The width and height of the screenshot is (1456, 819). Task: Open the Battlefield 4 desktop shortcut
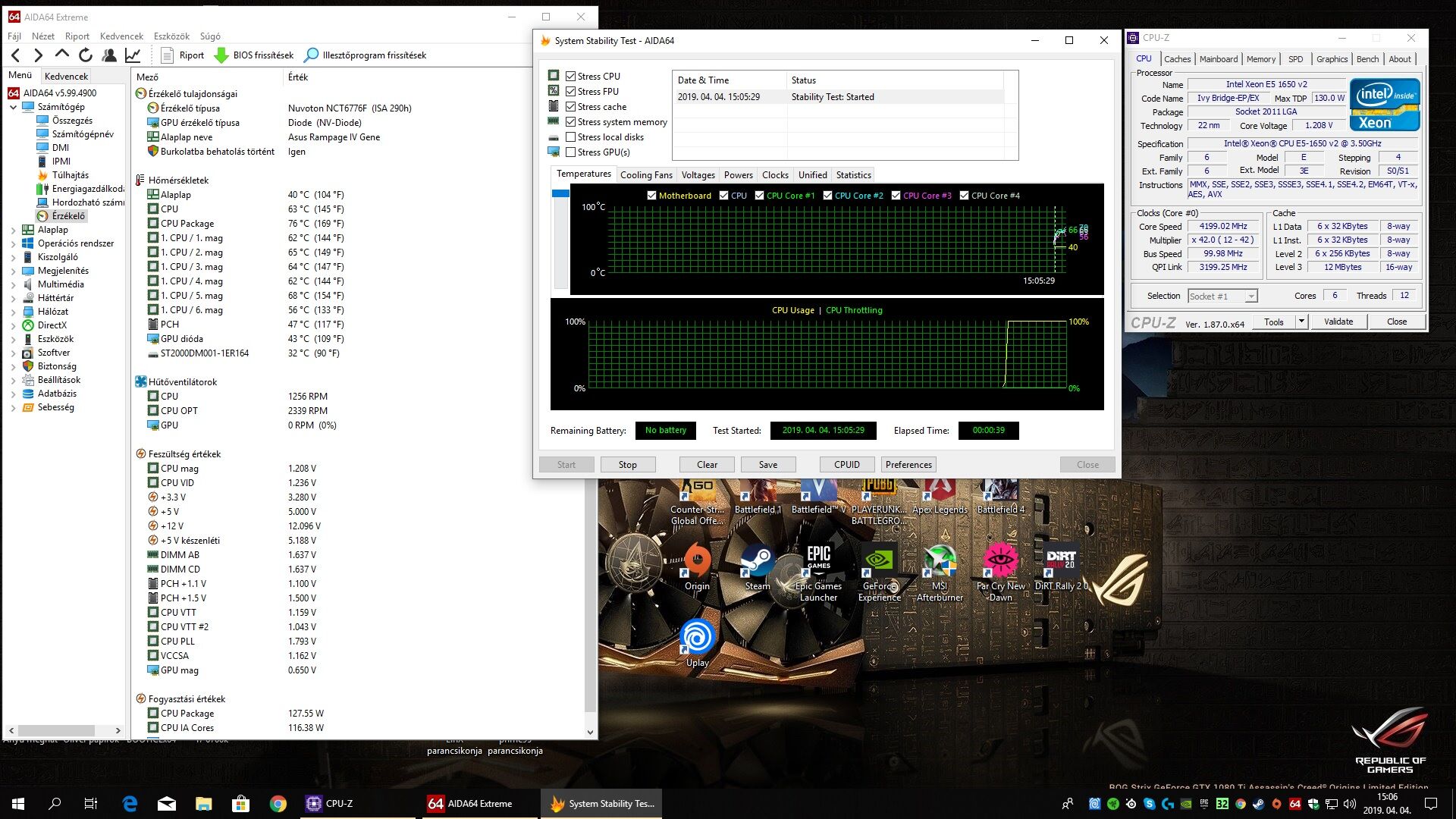(1000, 497)
